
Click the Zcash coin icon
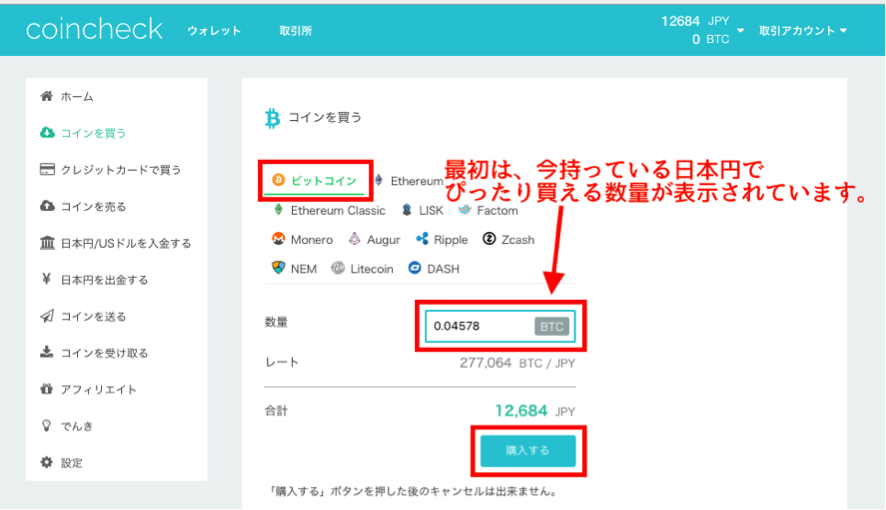489,239
